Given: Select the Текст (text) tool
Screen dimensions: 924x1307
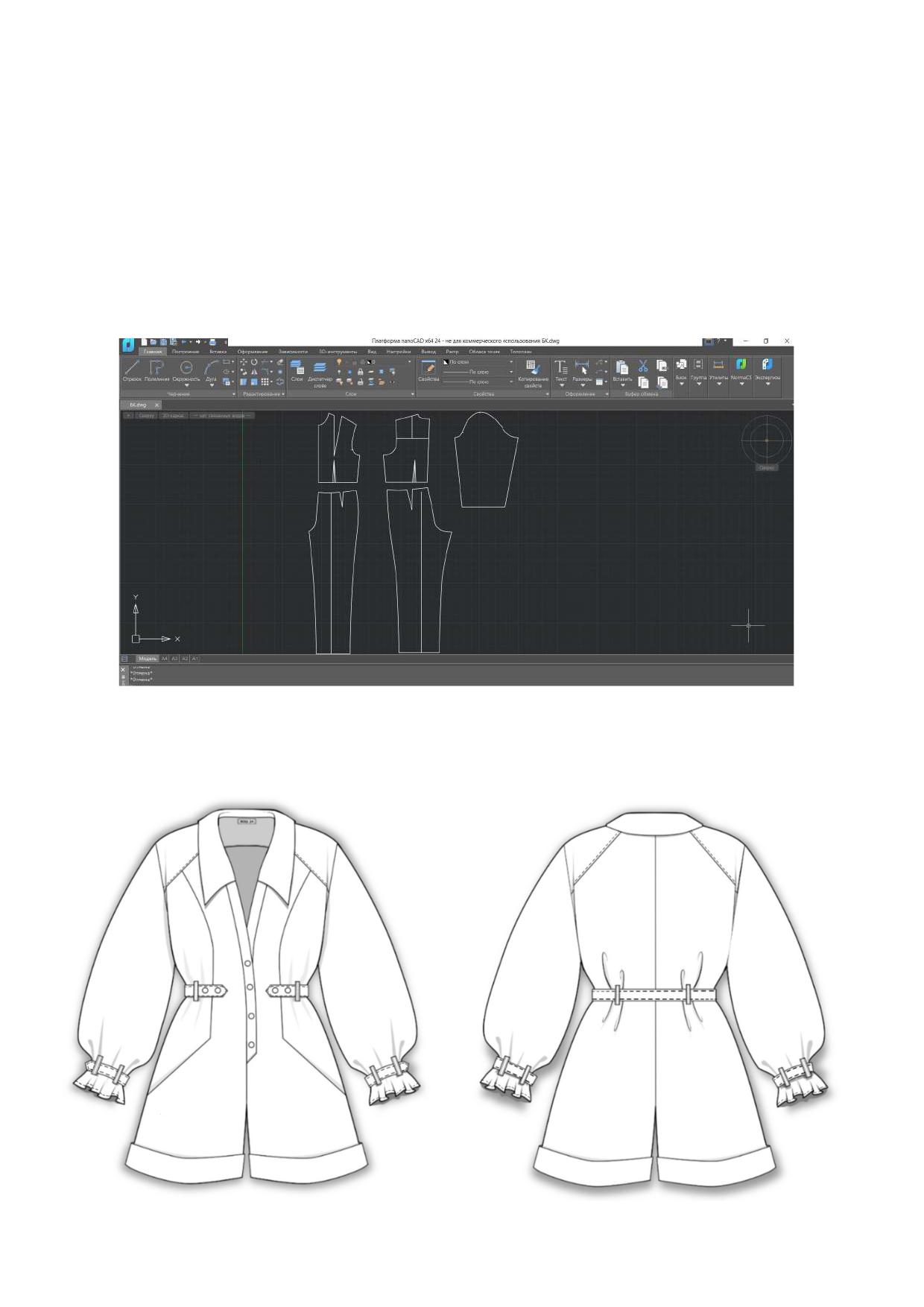Looking at the screenshot, I should tap(561, 372).
